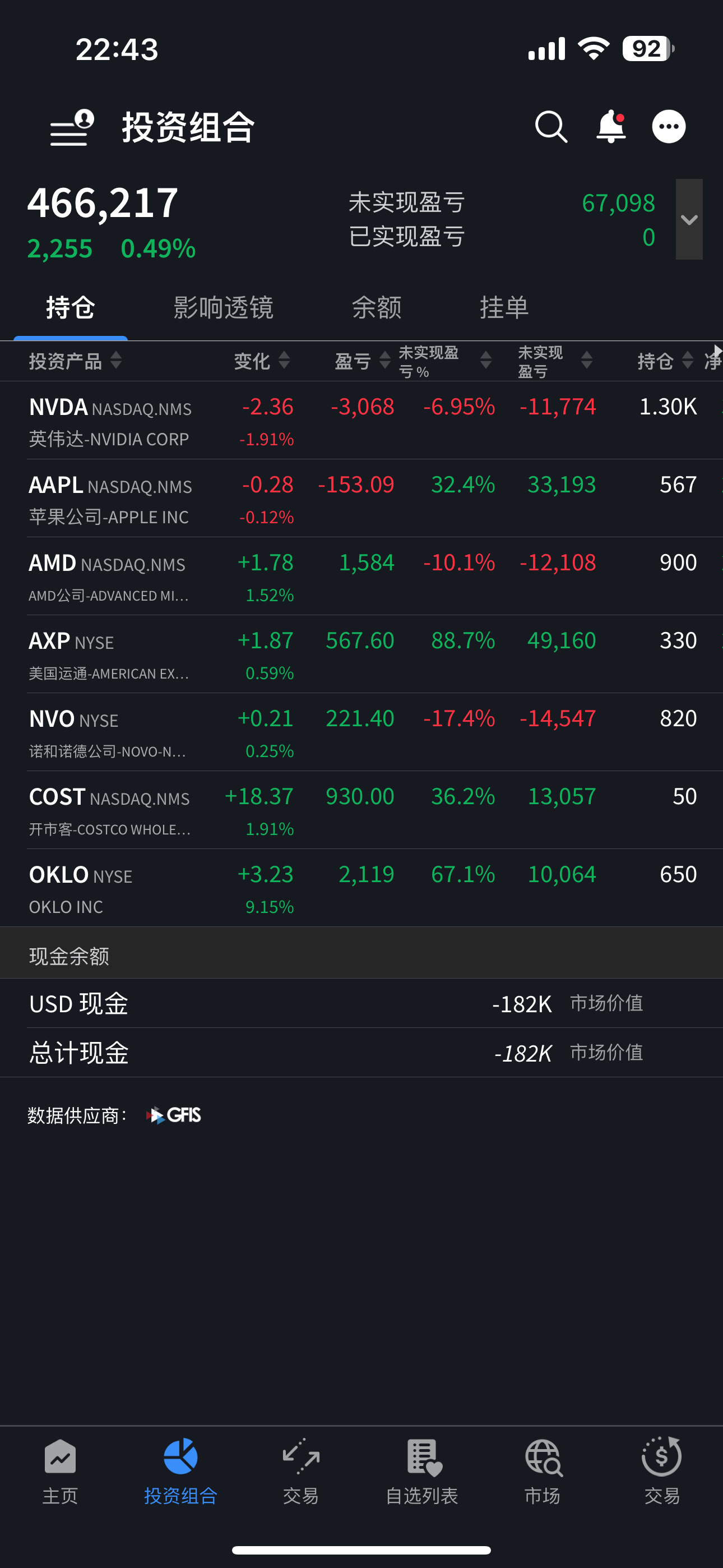Tap the search magnifier icon
723x1568 pixels.
[551, 127]
